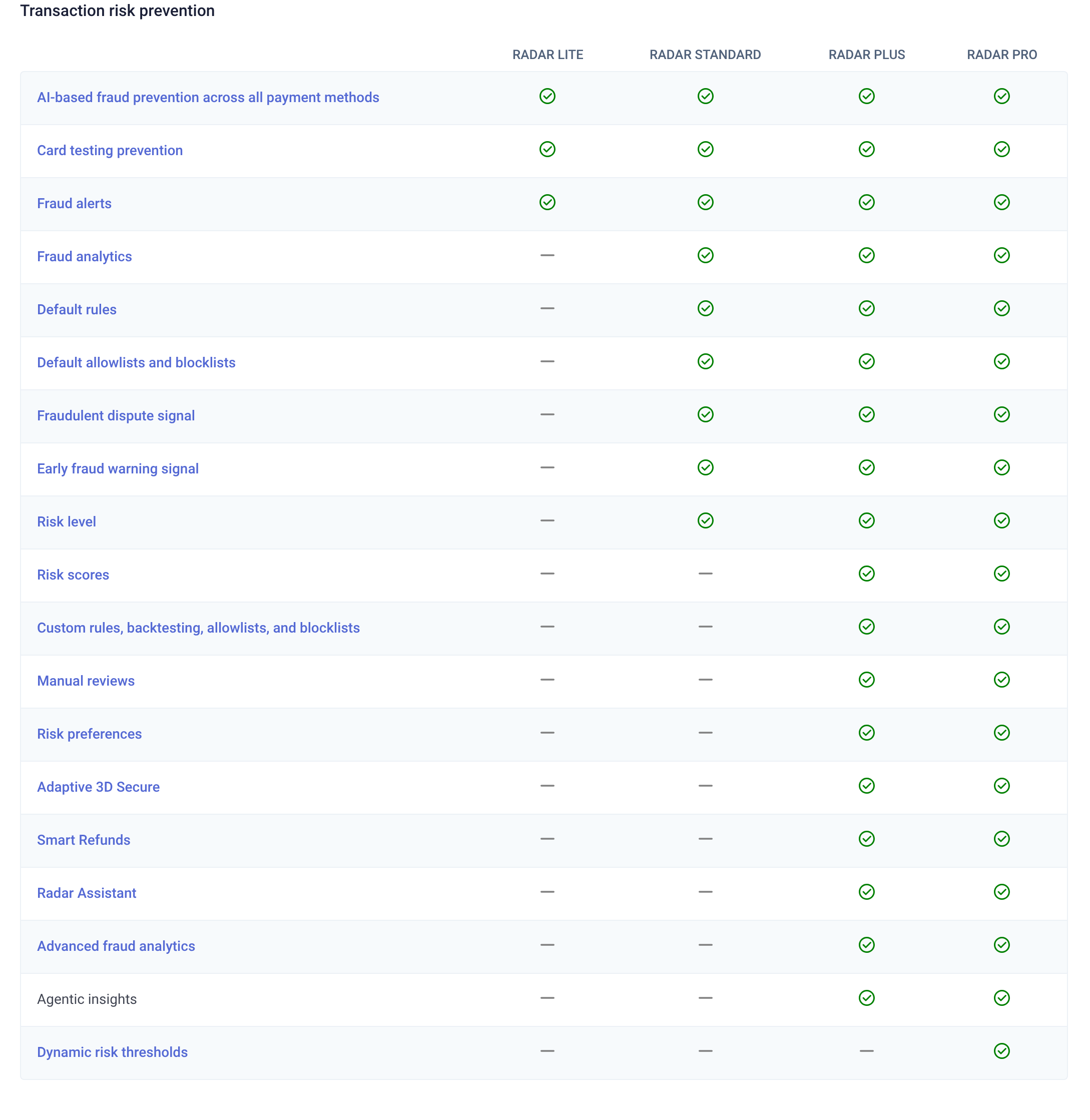Click Radar Pro checkmark for Radar Assistant
Screen dimensions: 1090x1120
pyautogui.click(x=1002, y=892)
